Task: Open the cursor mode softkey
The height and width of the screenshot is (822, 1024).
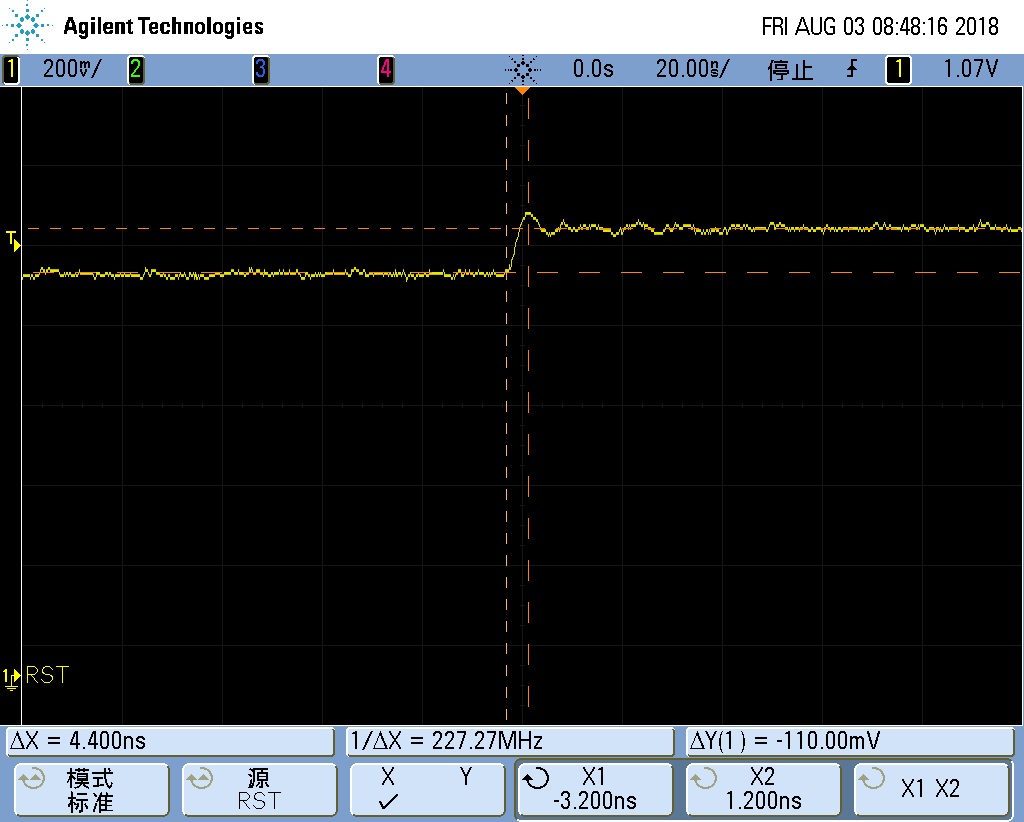Action: (x=91, y=789)
